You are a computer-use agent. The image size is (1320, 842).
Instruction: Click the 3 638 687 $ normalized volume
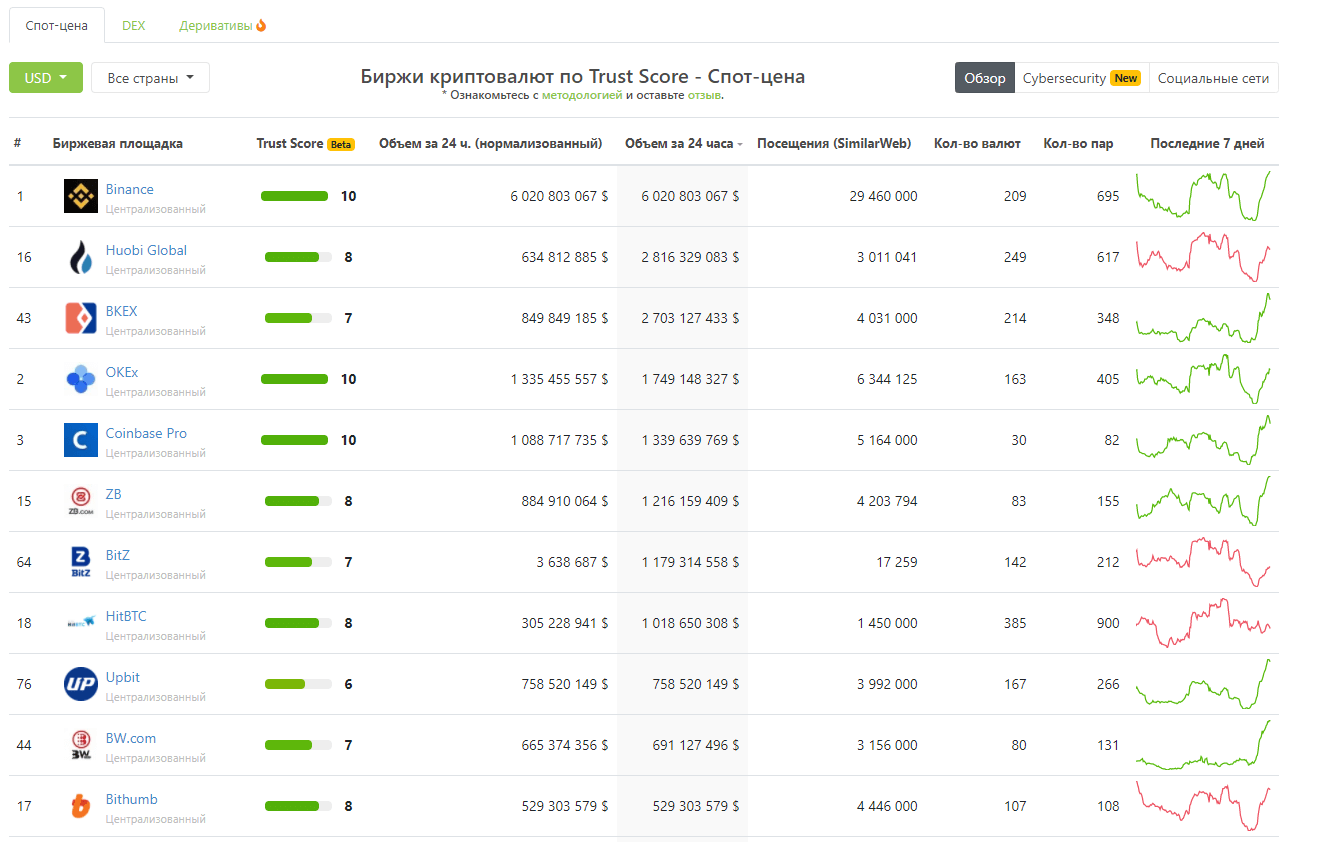pos(572,562)
